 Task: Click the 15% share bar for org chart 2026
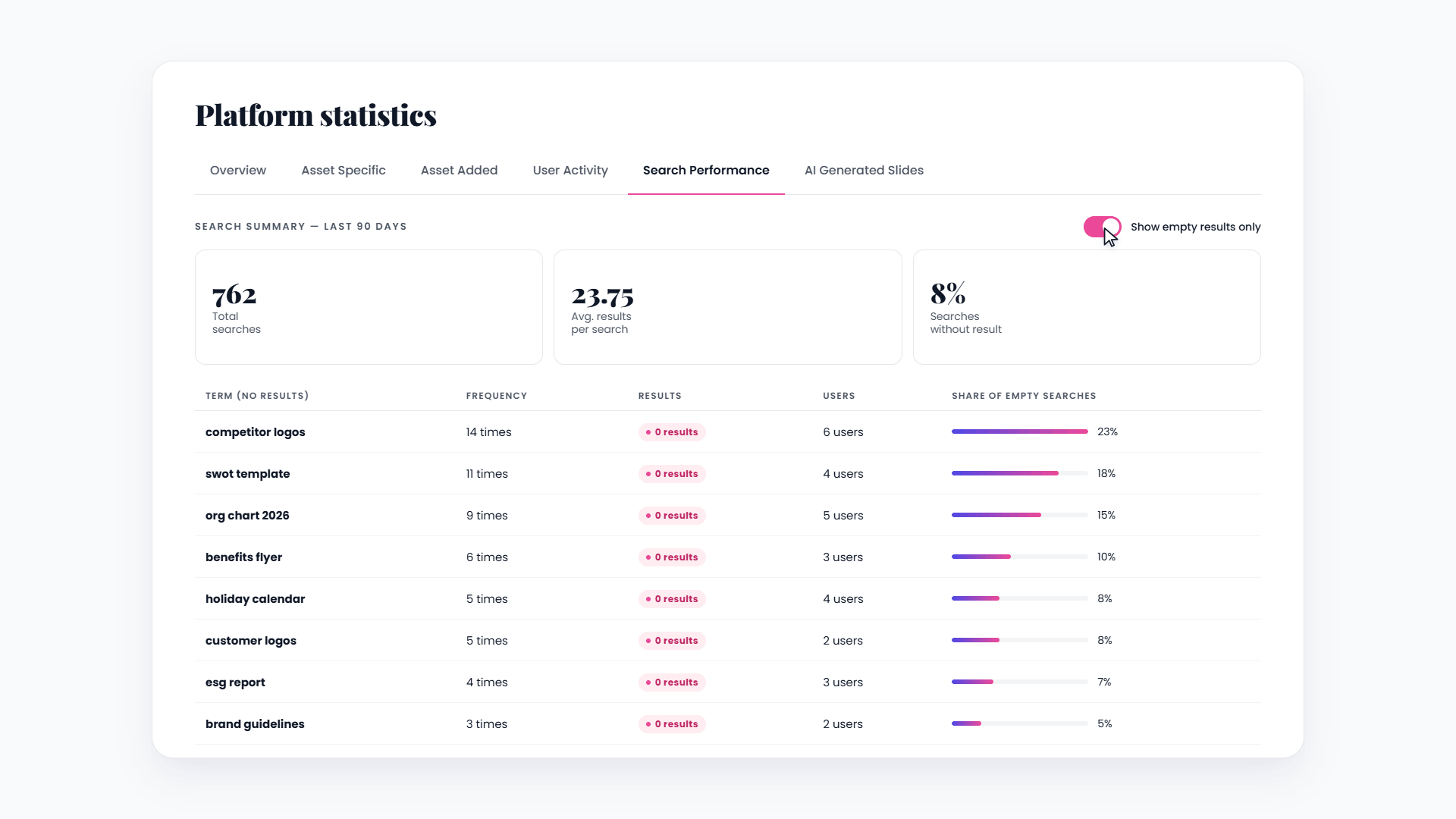point(1020,515)
